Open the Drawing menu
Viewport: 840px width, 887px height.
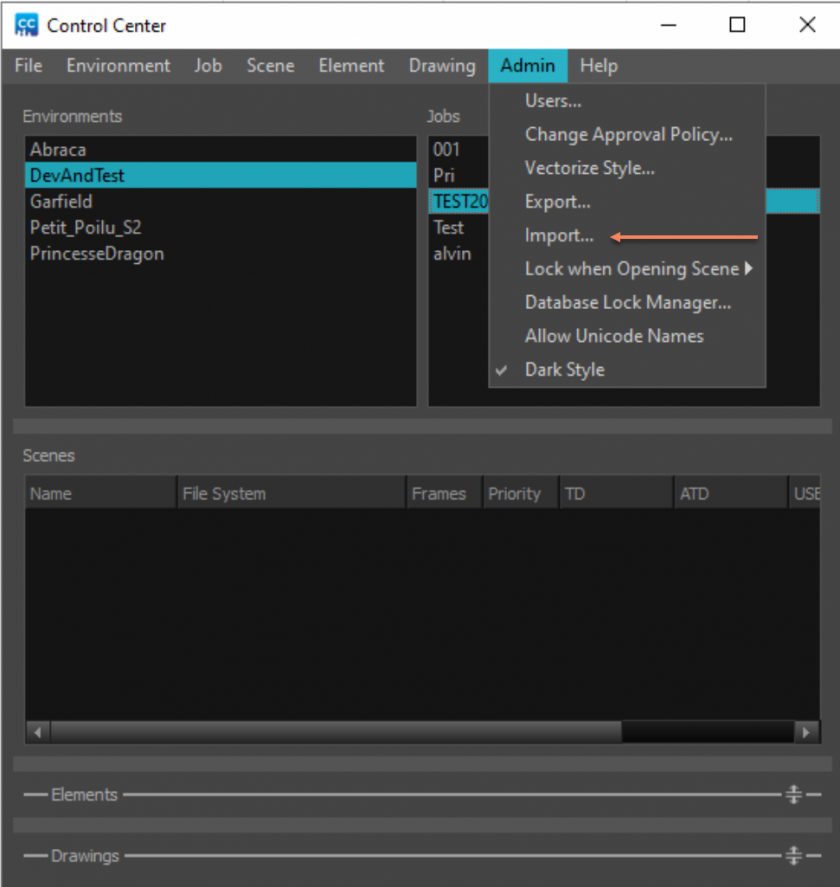(442, 66)
